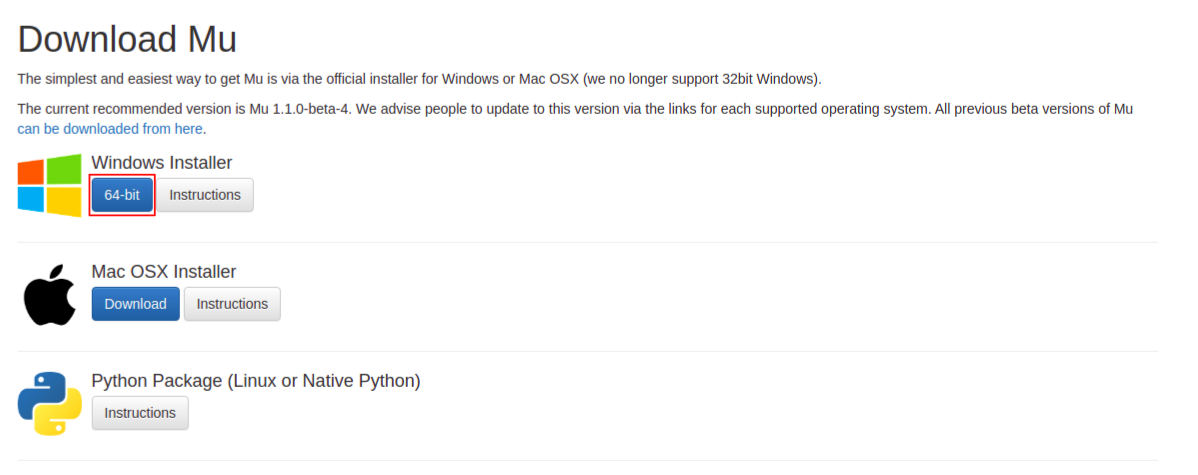1198x475 pixels.
Task: Download the Mac OSX installer
Action: coord(135,304)
